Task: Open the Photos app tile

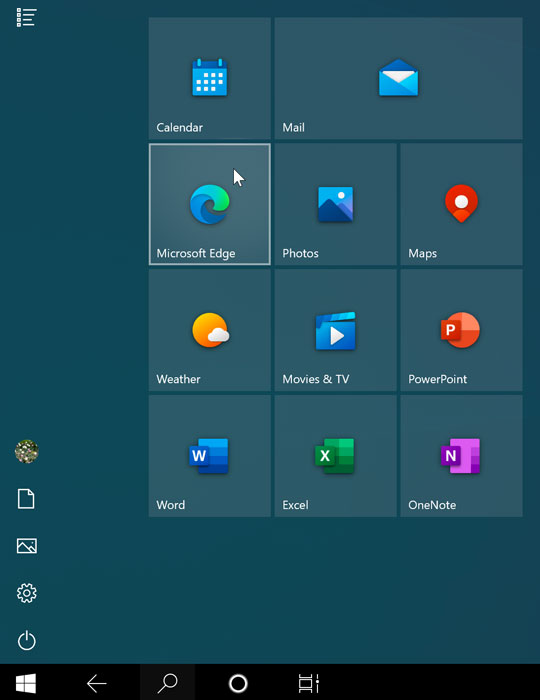Action: [x=336, y=204]
